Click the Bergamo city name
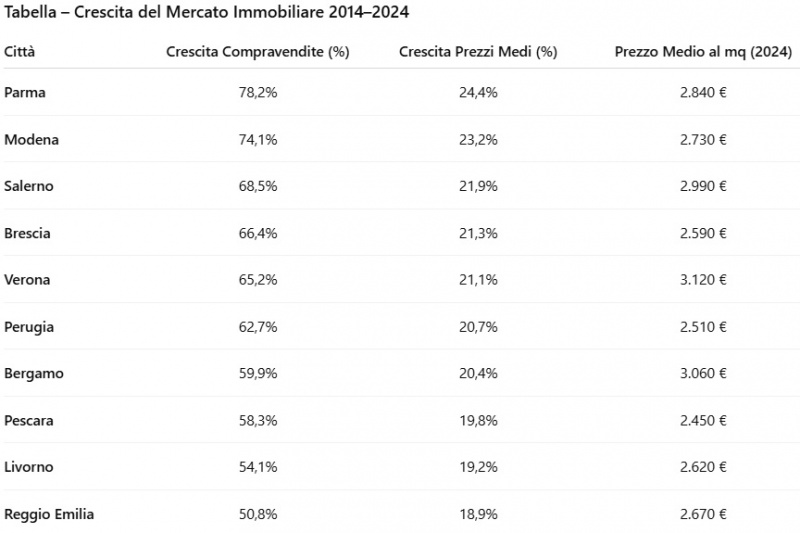 click(33, 373)
